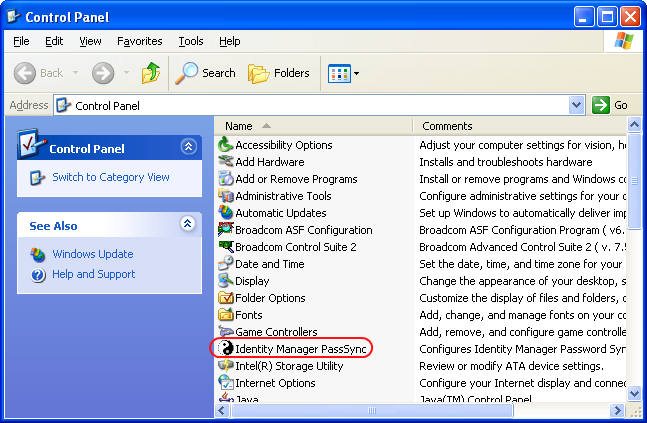The width and height of the screenshot is (647, 423).
Task: Open the Fonts folder icon
Action: pyautogui.click(x=226, y=315)
